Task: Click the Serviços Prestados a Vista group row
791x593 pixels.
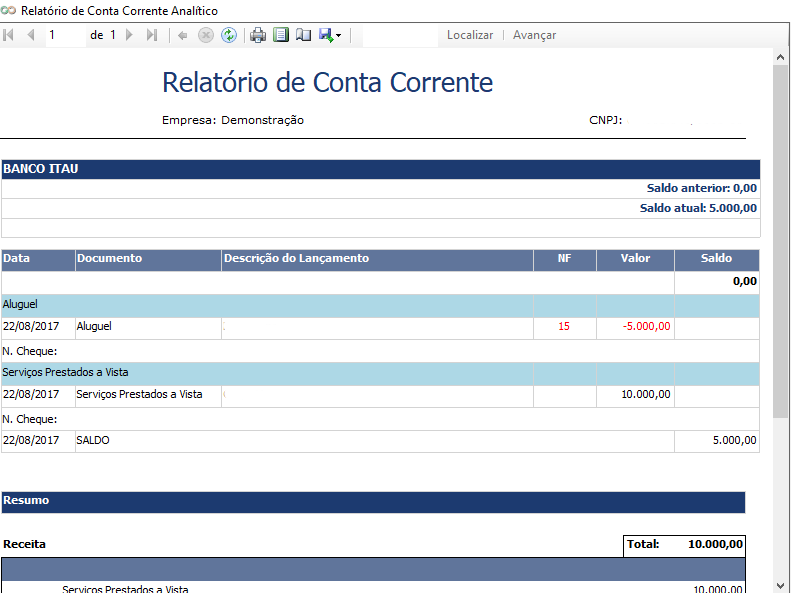Action: click(x=381, y=374)
